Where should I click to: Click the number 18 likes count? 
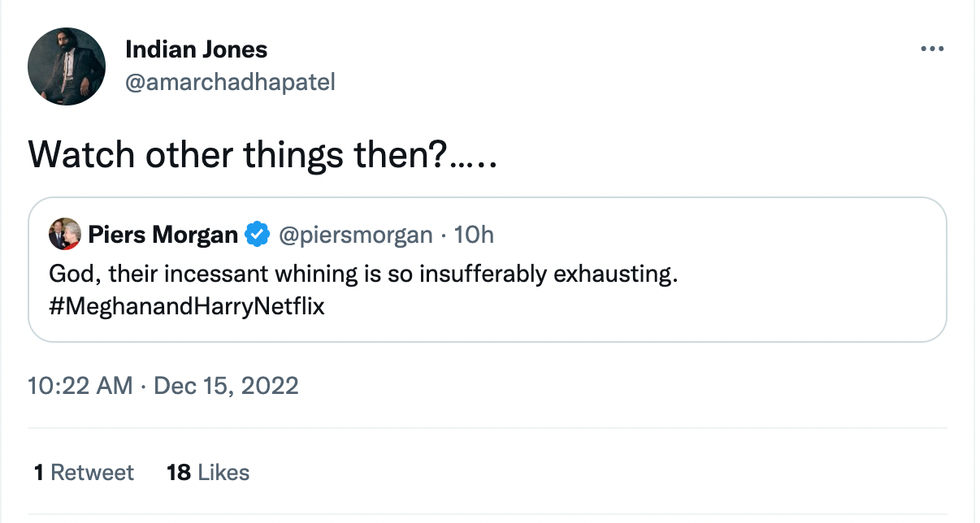pyautogui.click(x=178, y=472)
